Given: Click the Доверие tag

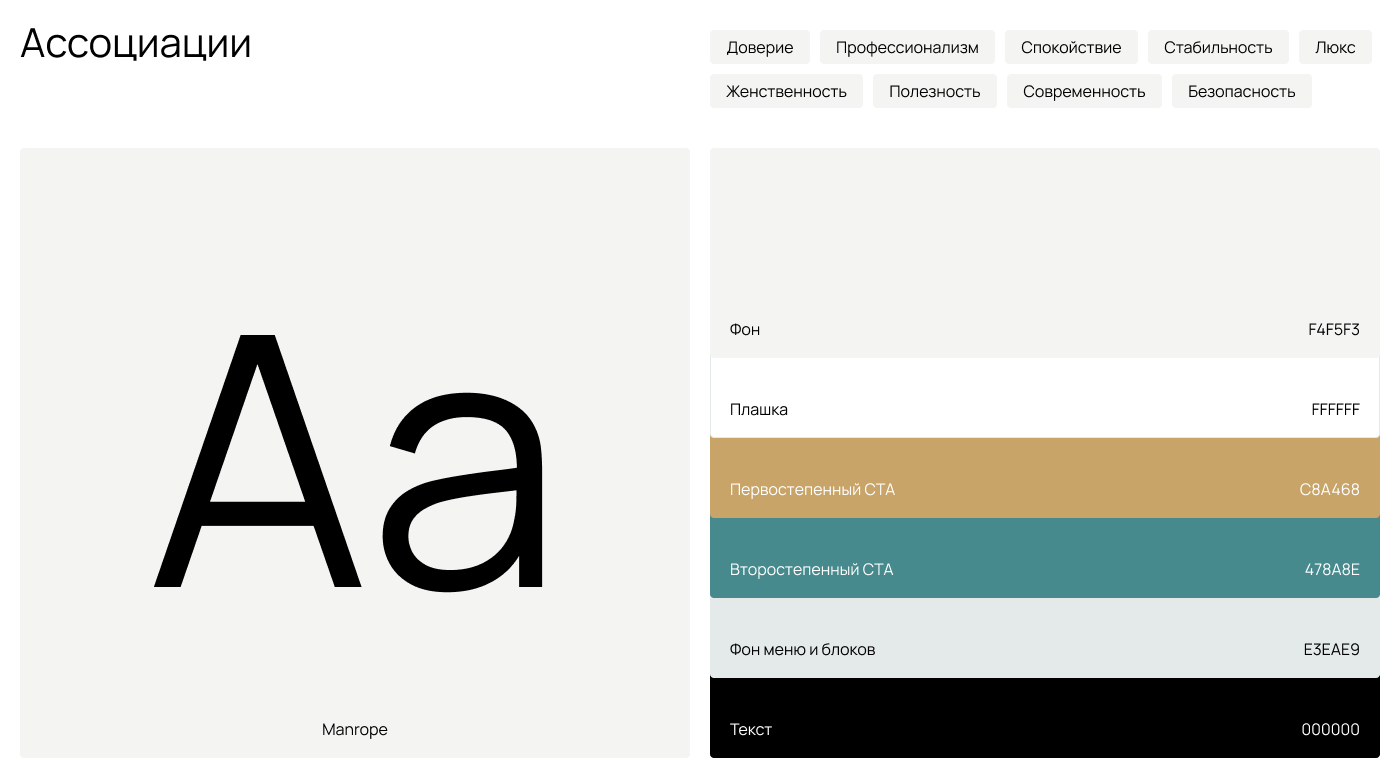Looking at the screenshot, I should click(x=759, y=47).
